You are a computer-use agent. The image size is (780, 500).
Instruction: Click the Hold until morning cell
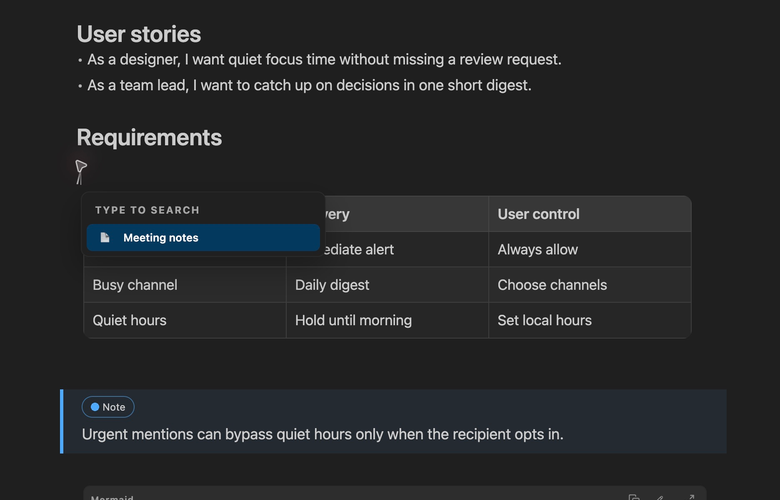coord(387,320)
